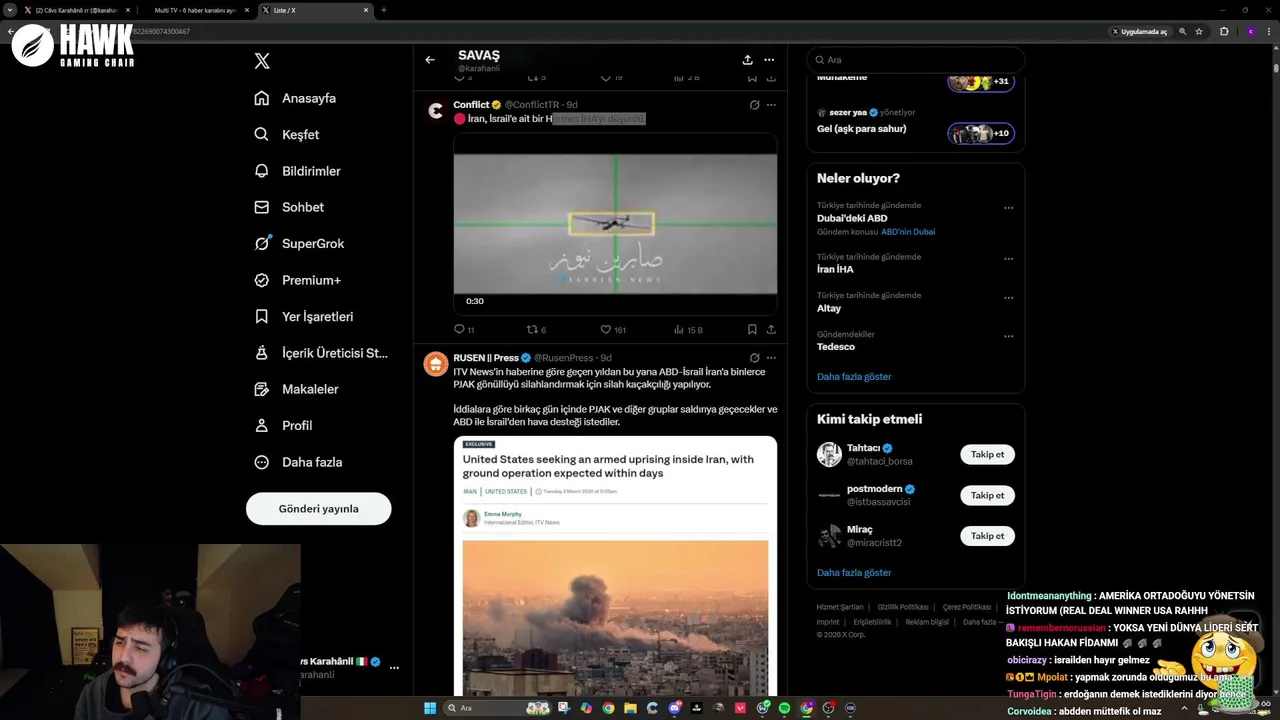Open Windows Start menu
The width and height of the screenshot is (1280, 720).
coord(430,708)
